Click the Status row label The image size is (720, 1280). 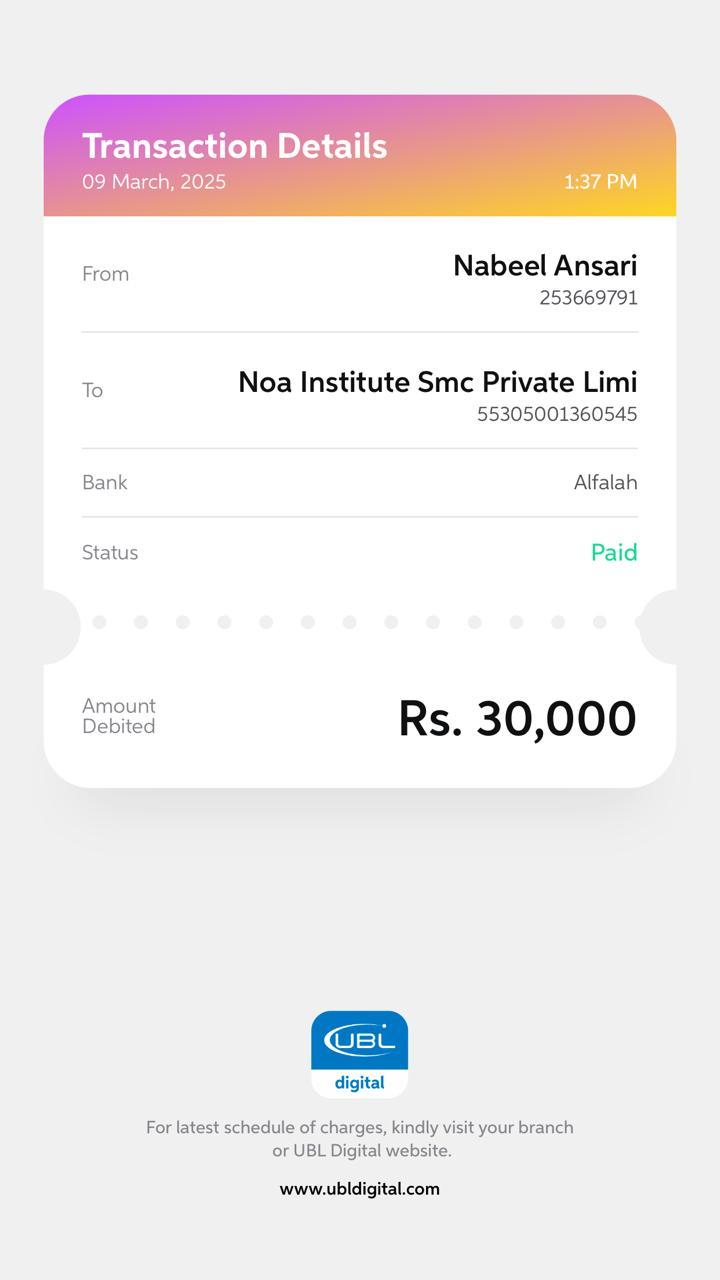pos(110,552)
